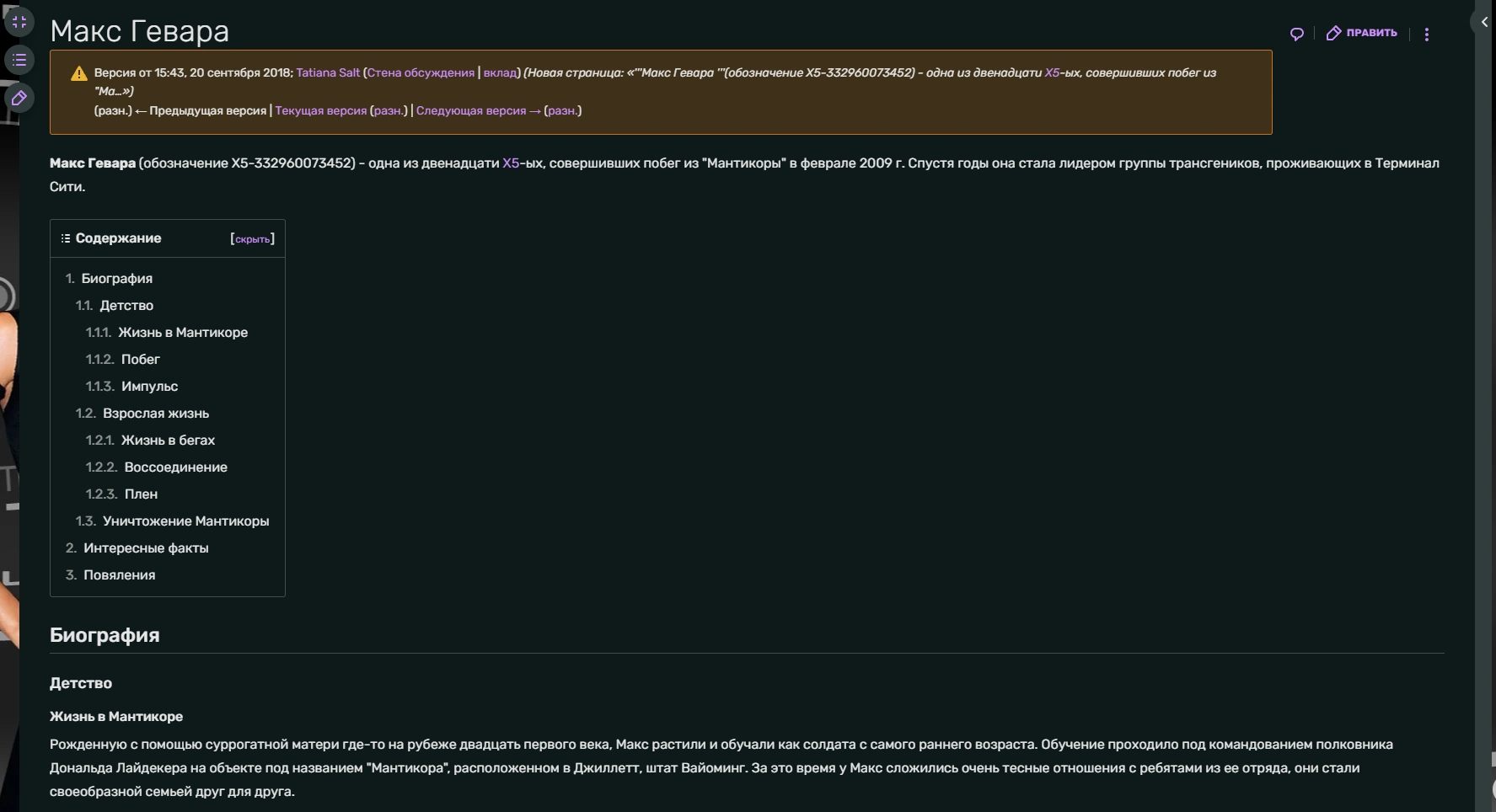
Task: Click the ПРАВИТЬ edit button
Action: pos(1362,33)
